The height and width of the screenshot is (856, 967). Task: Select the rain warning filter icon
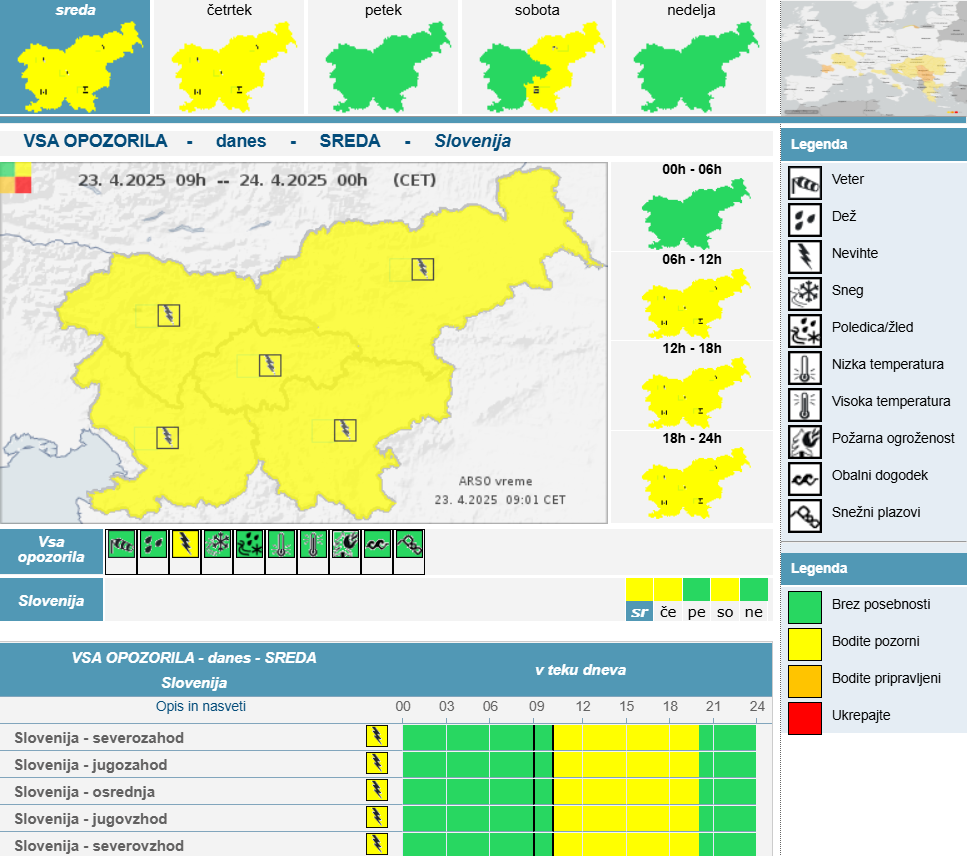click(x=153, y=545)
